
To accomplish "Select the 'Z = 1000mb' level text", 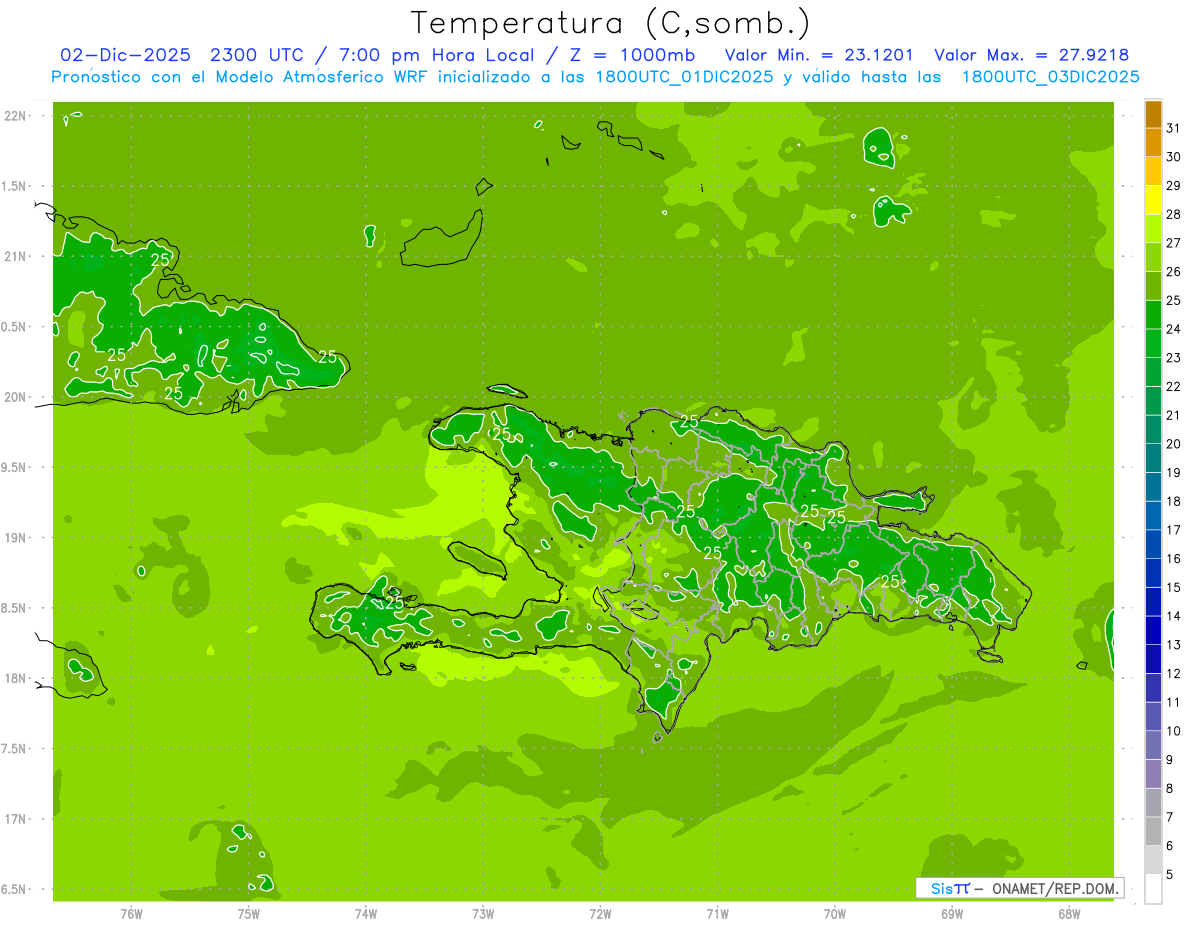I will pos(633,55).
